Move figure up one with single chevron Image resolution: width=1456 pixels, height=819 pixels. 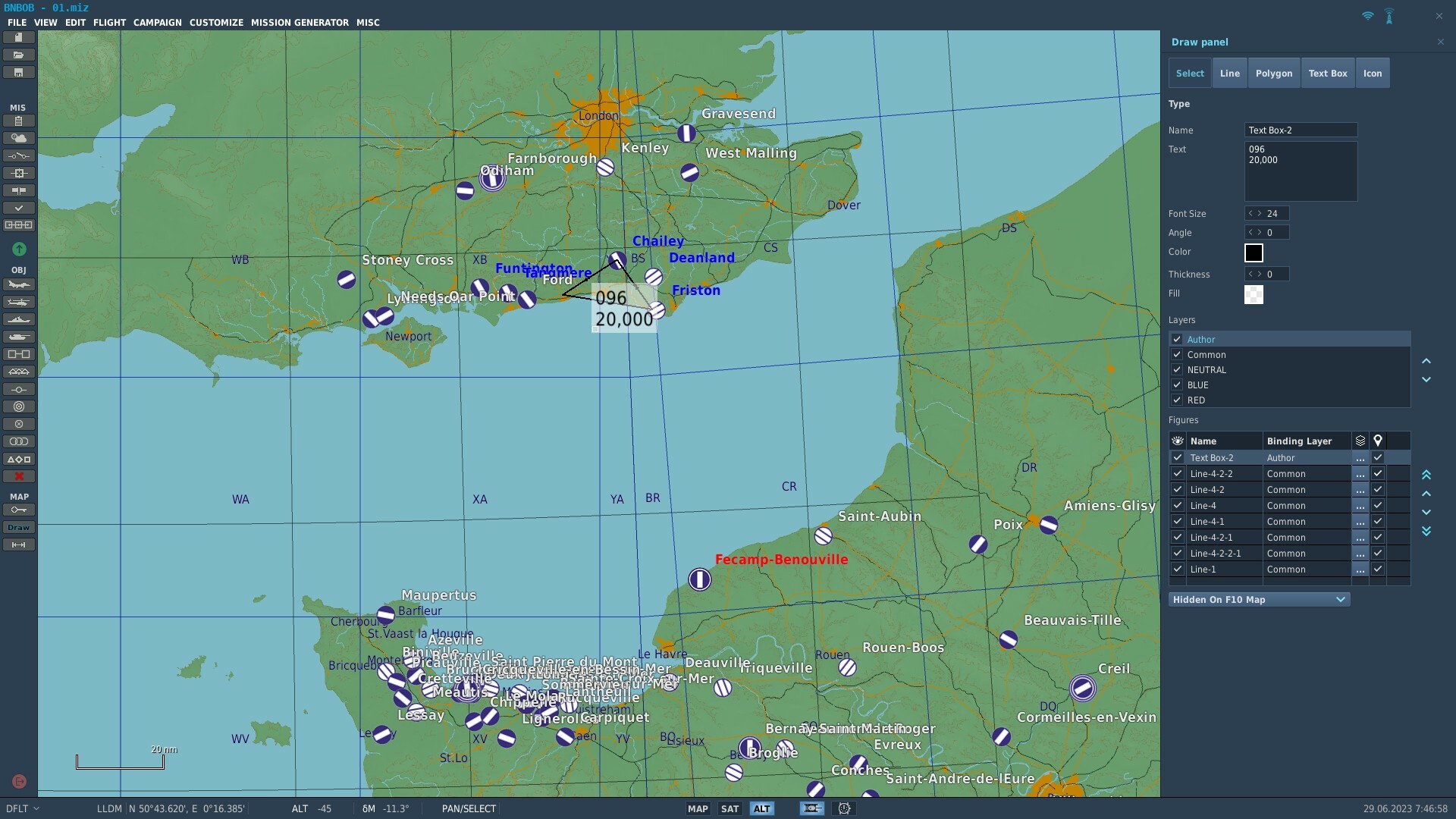(x=1426, y=494)
